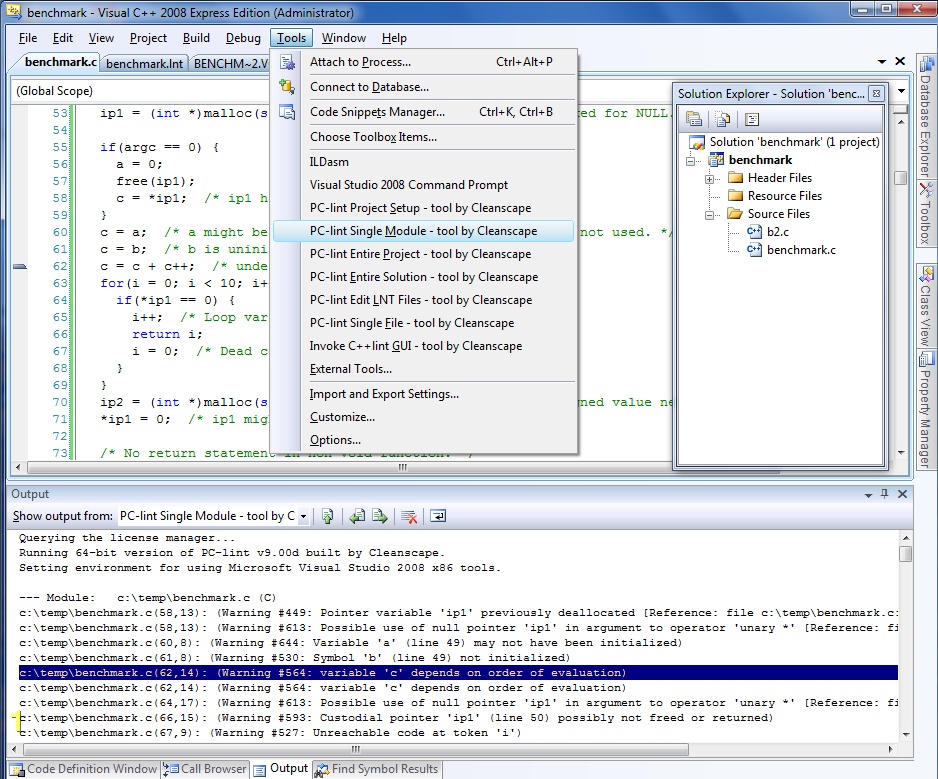
Task: Choose PC-lint Single File menu entry
Action: pos(424,323)
